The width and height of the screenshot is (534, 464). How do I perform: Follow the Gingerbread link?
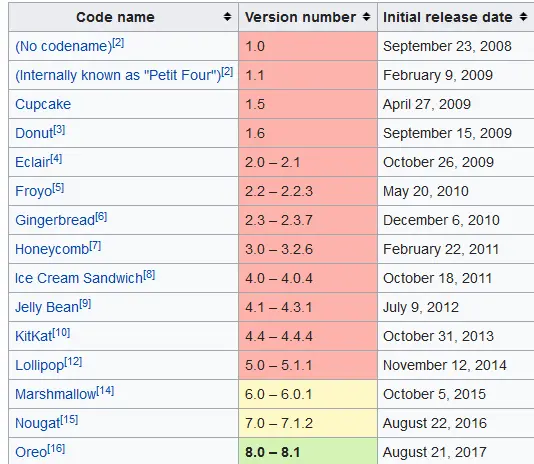pos(55,220)
